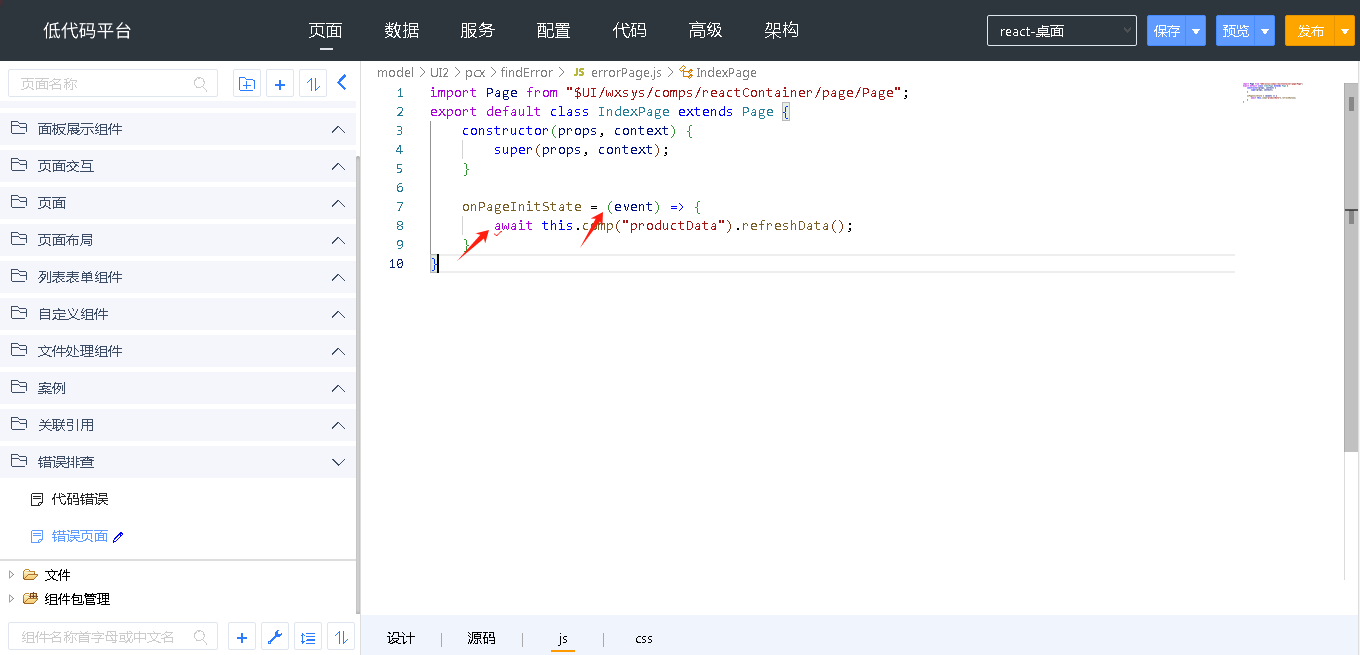
Task: Open the dropdown arrow next to 发布
Action: (x=1345, y=31)
